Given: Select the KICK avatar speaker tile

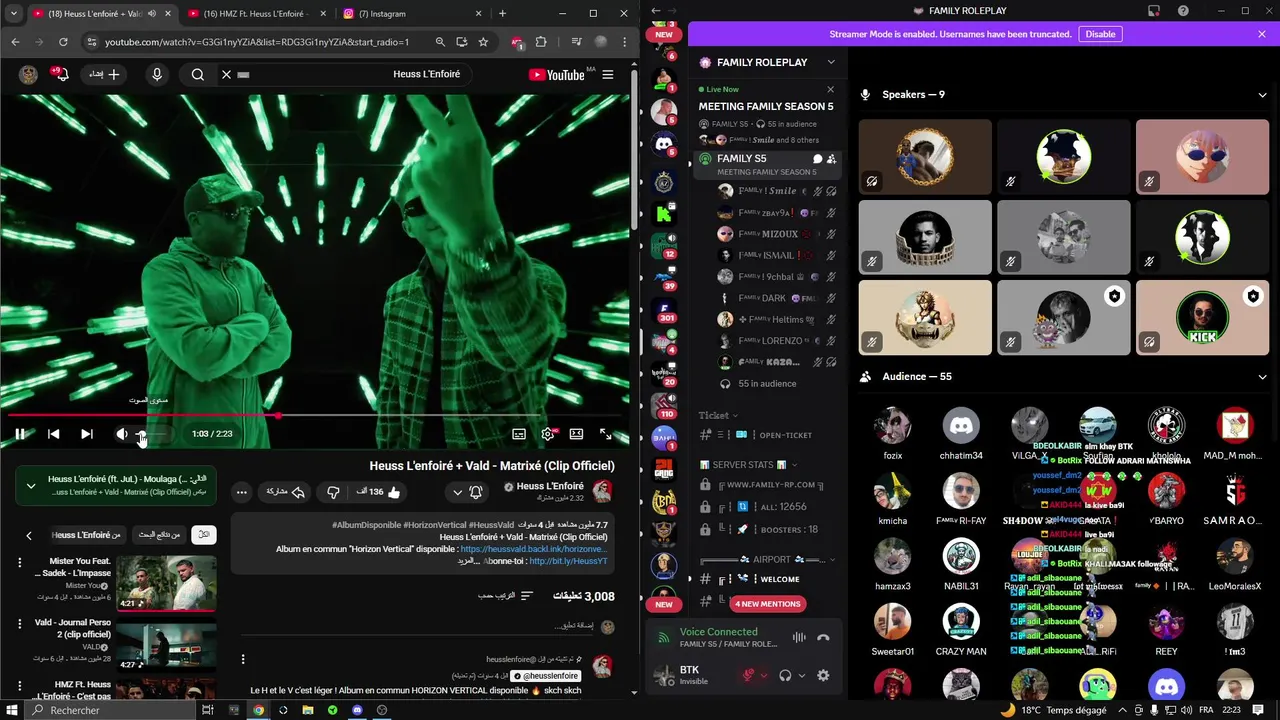Looking at the screenshot, I should tap(1202, 318).
